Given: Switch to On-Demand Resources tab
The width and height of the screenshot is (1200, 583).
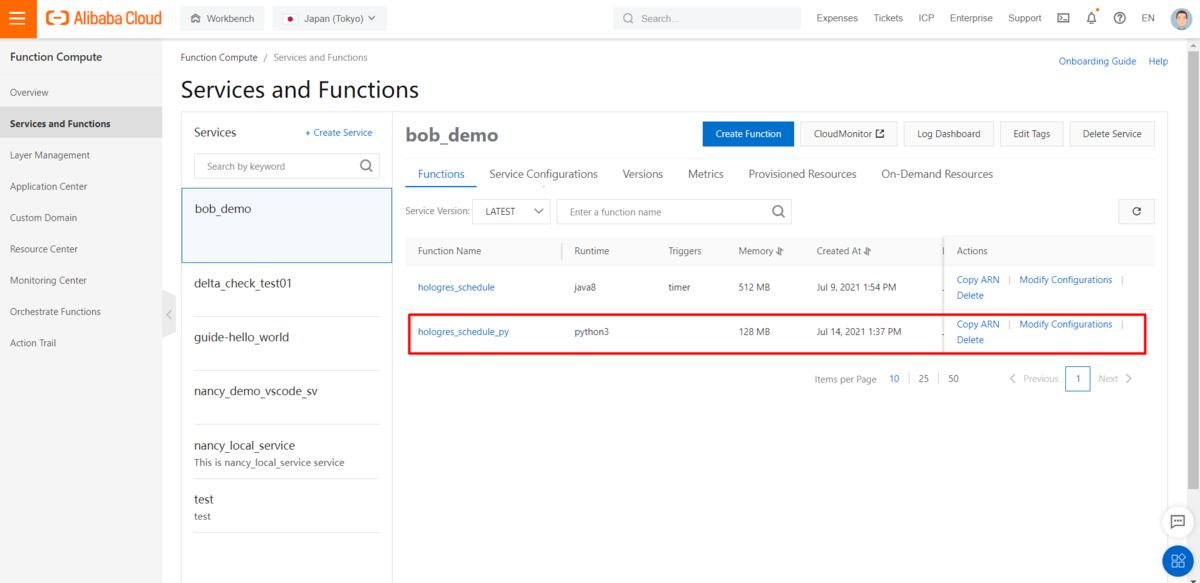Looking at the screenshot, I should pyautogui.click(x=937, y=174).
